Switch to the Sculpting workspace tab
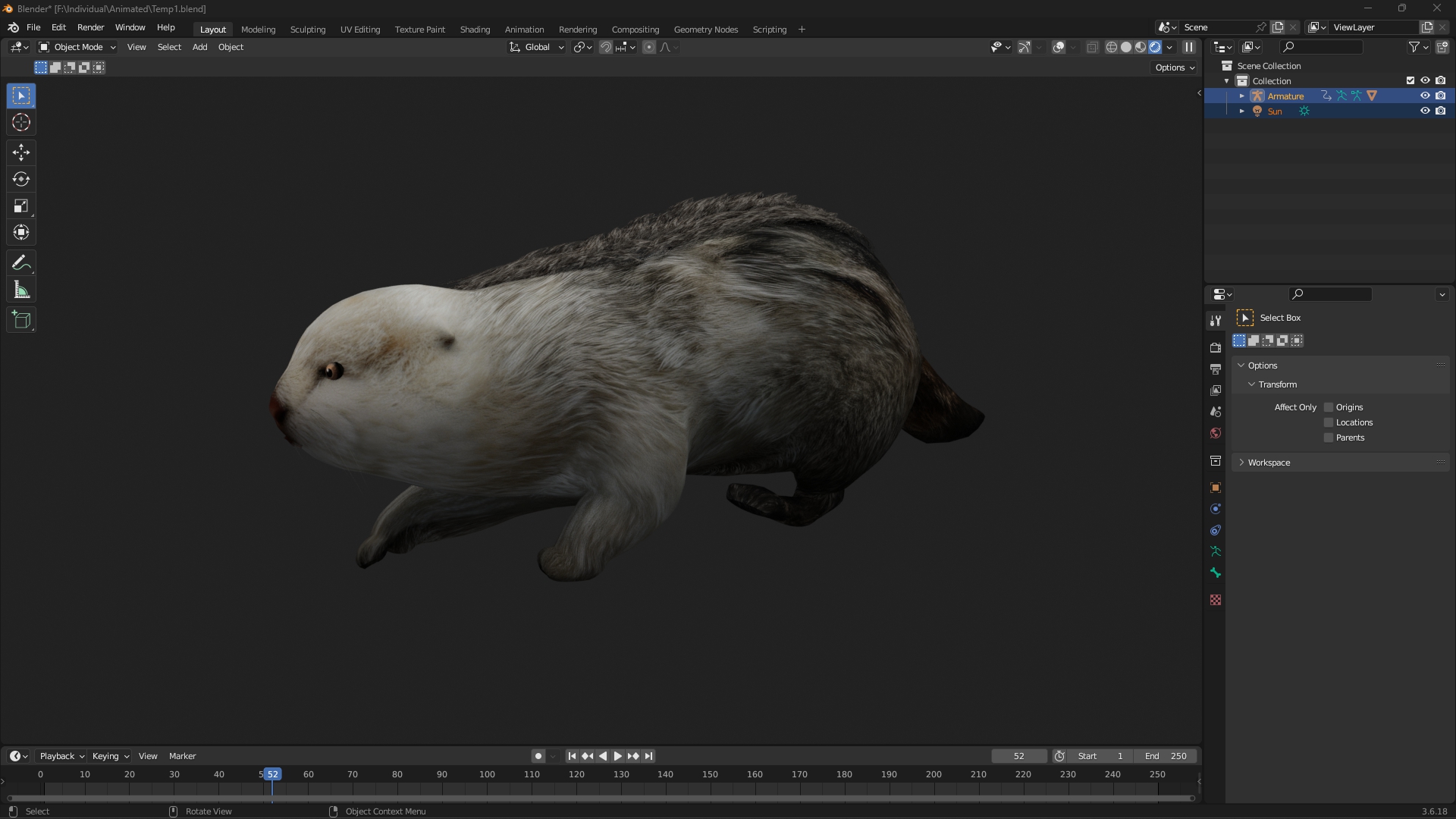 pos(307,30)
